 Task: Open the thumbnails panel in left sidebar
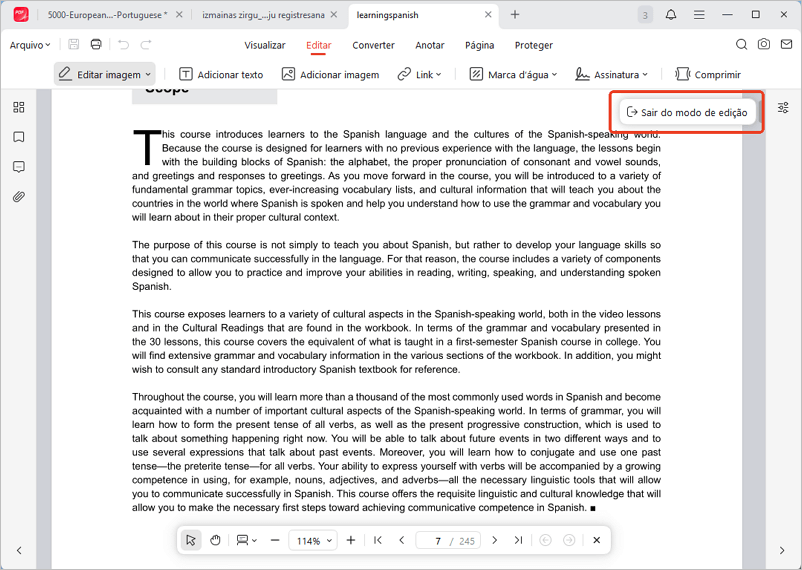[18, 107]
